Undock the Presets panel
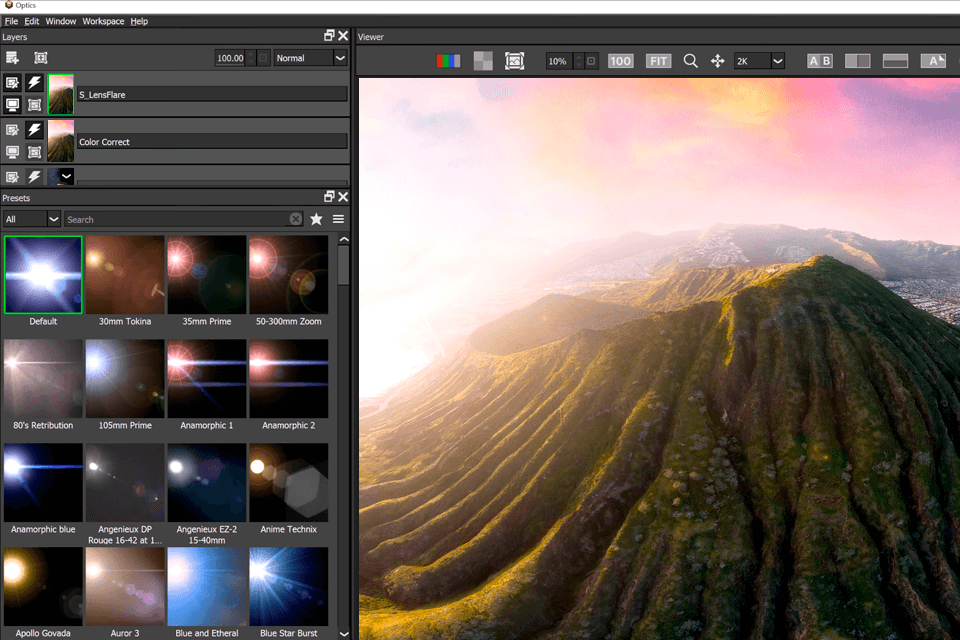This screenshot has width=960, height=640. [329, 197]
